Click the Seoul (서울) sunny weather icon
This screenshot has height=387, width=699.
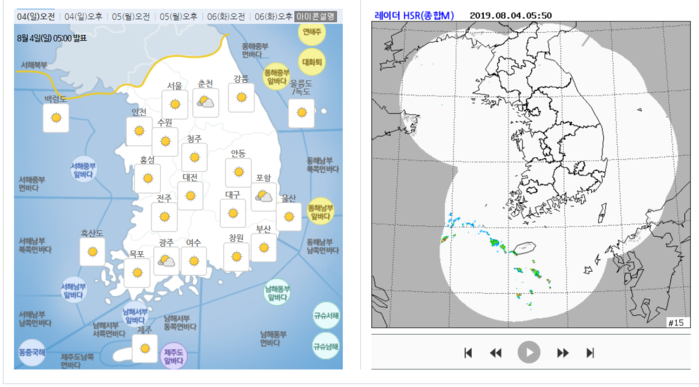(x=175, y=104)
